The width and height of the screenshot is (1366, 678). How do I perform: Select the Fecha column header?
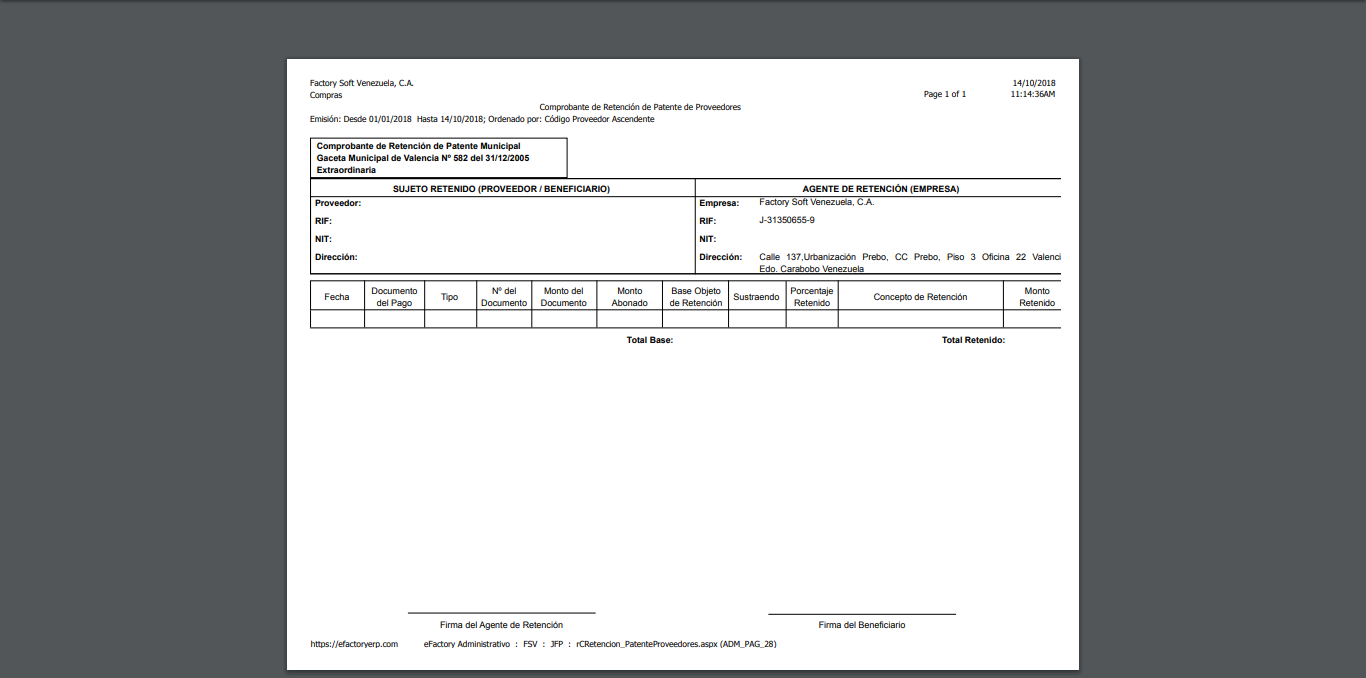[x=336, y=295]
